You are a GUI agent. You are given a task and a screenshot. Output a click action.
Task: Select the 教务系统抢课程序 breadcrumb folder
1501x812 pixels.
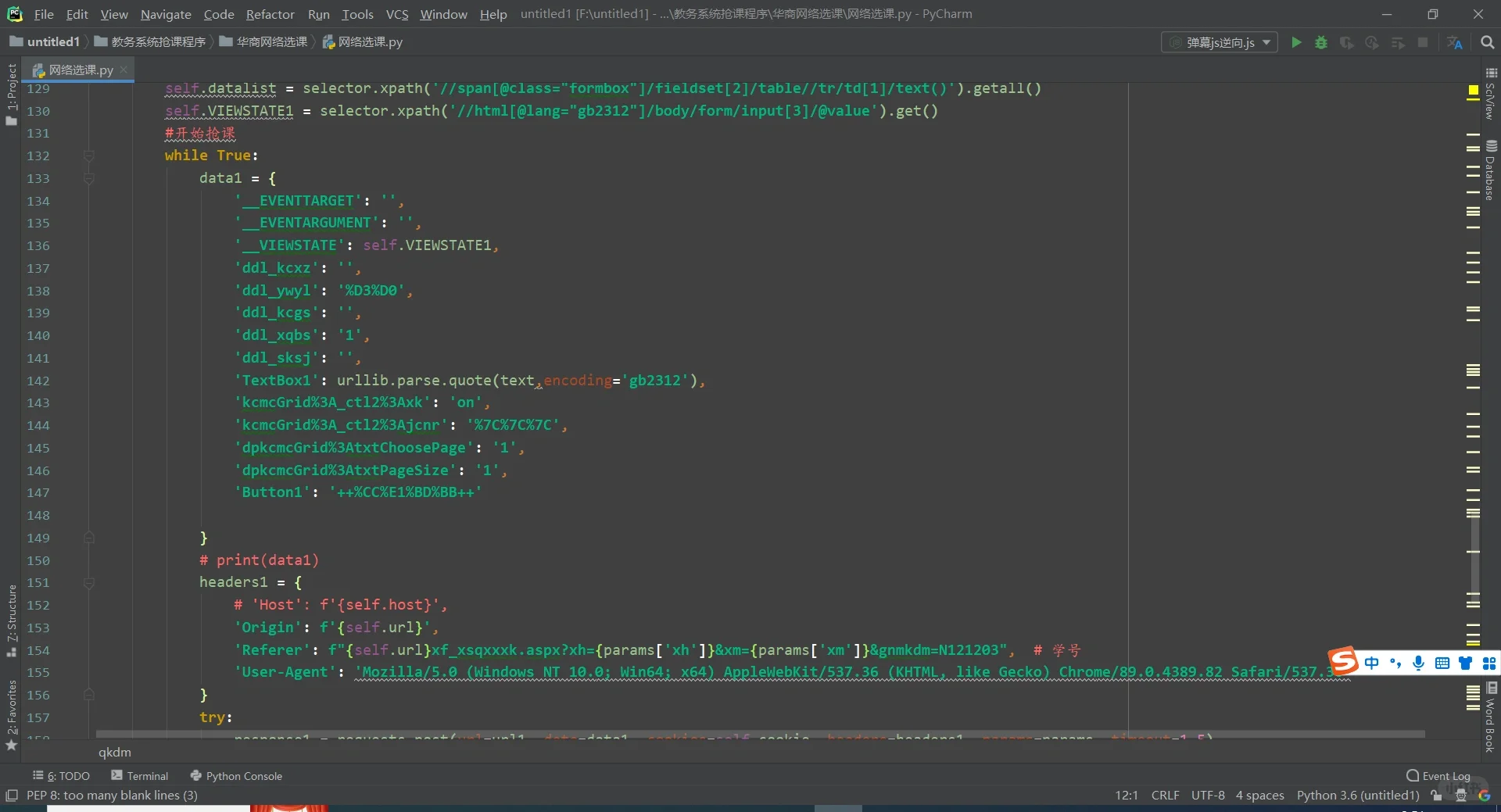tap(150, 42)
